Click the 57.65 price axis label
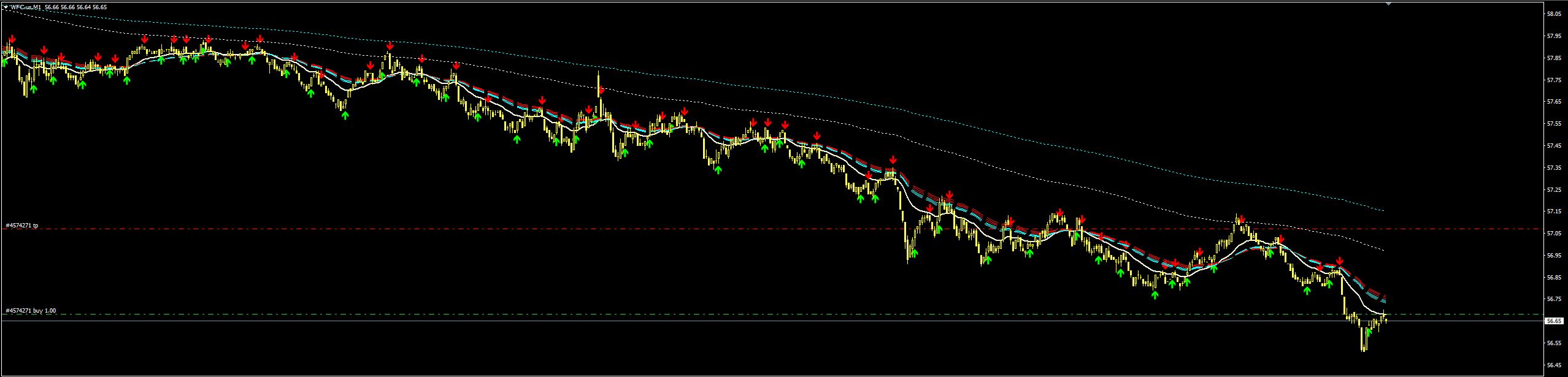Image resolution: width=1568 pixels, height=377 pixels. point(1553,102)
